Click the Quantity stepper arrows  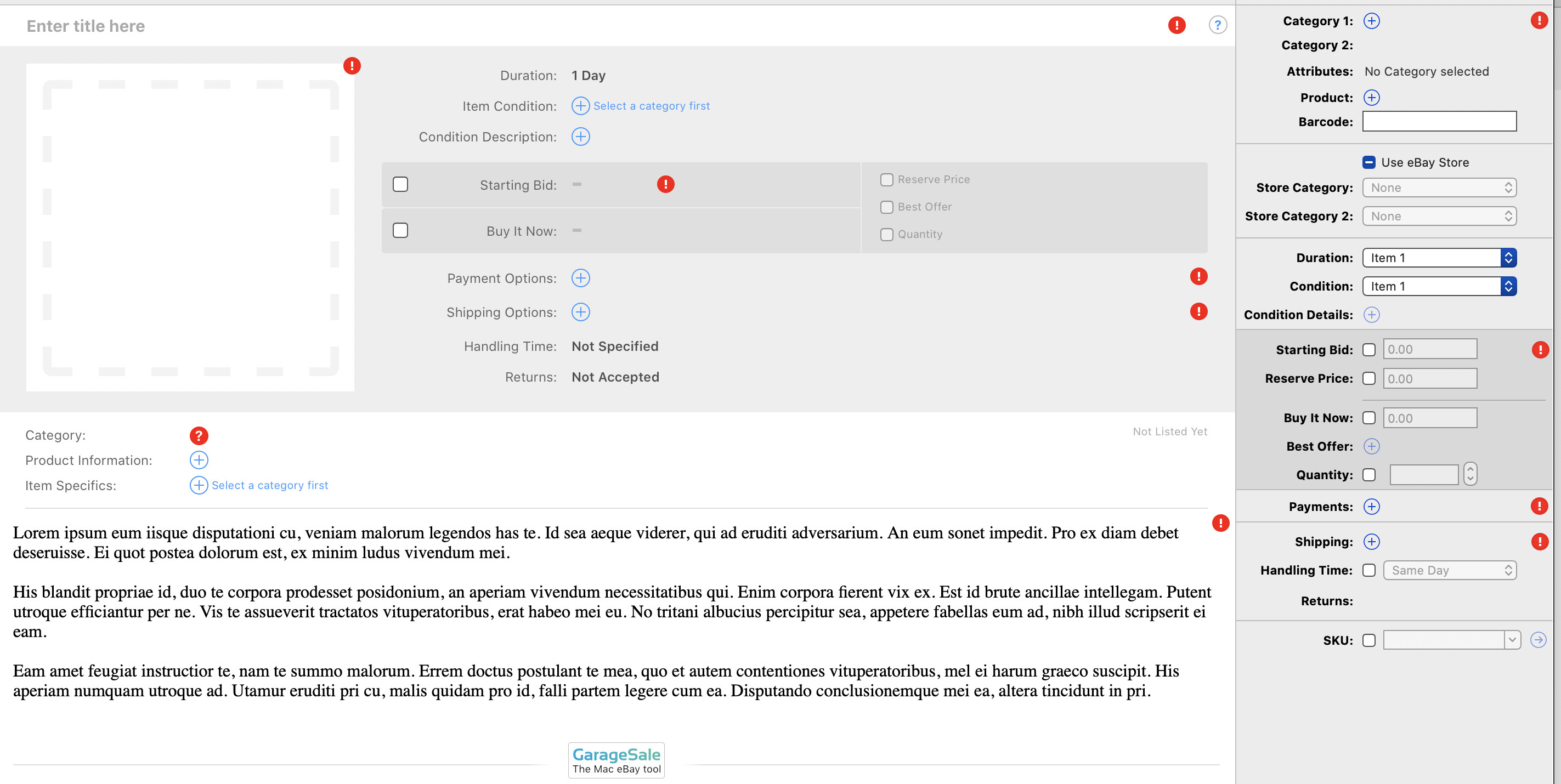1469,474
